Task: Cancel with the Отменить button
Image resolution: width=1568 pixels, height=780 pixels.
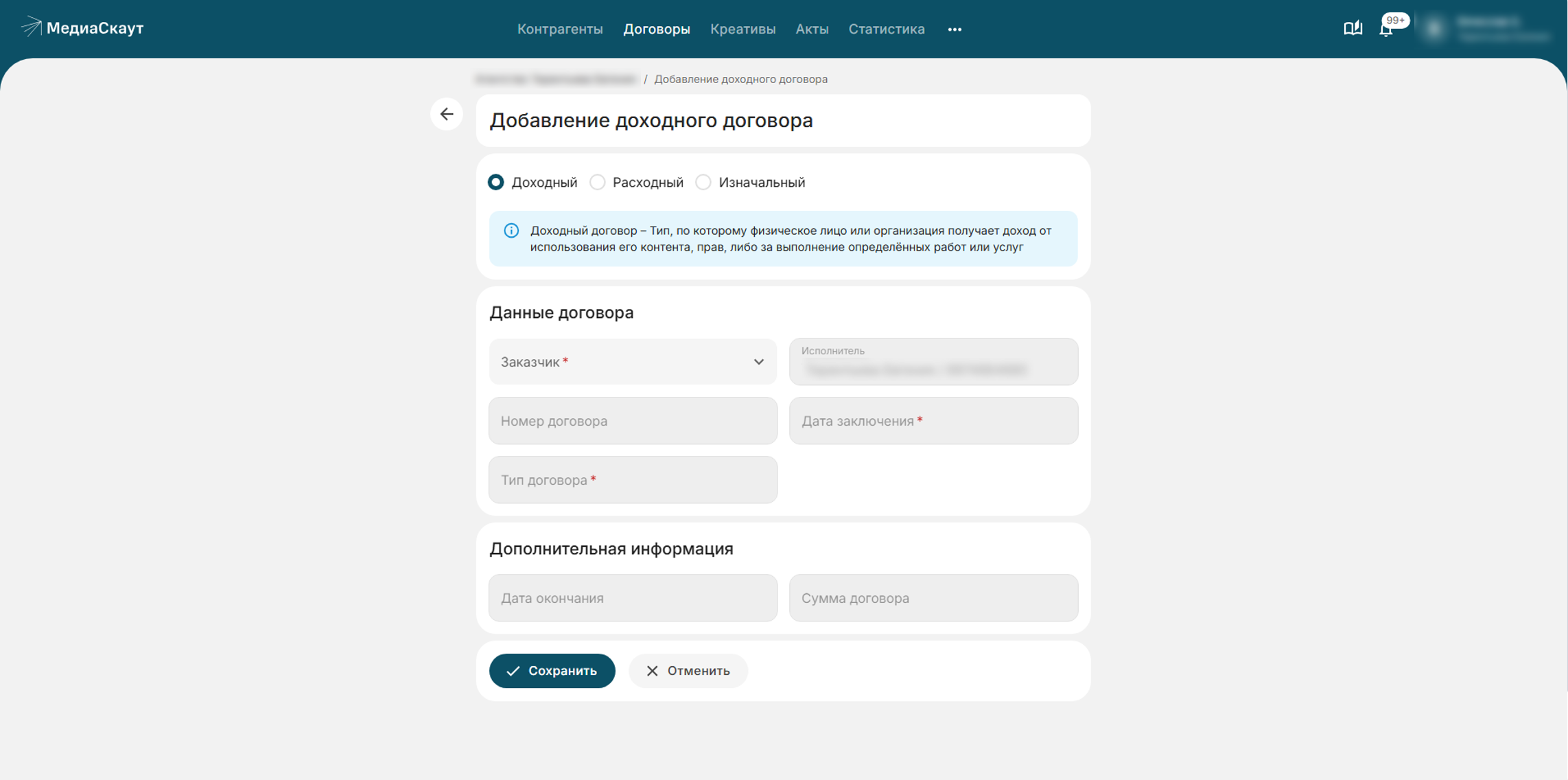Action: point(688,671)
